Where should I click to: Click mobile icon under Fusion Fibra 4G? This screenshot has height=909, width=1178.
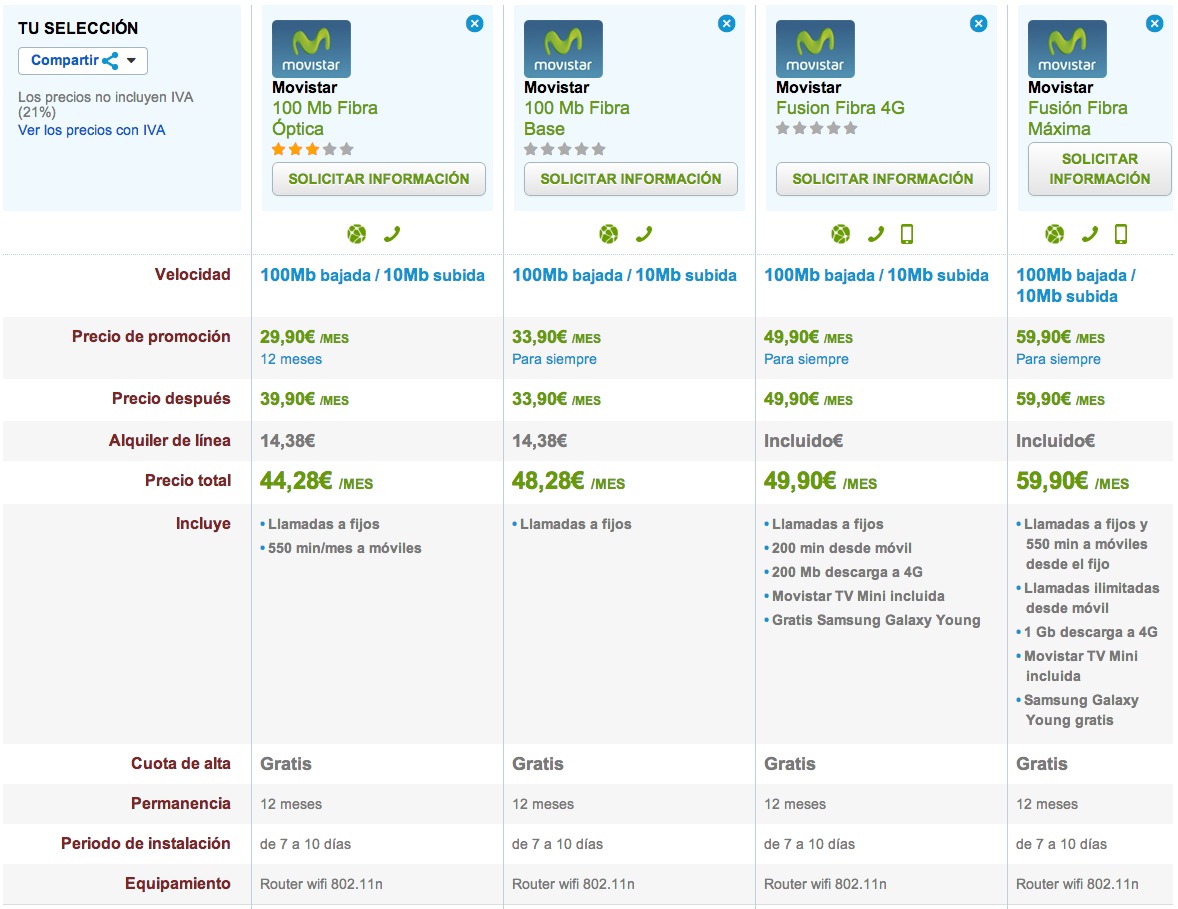(x=907, y=234)
